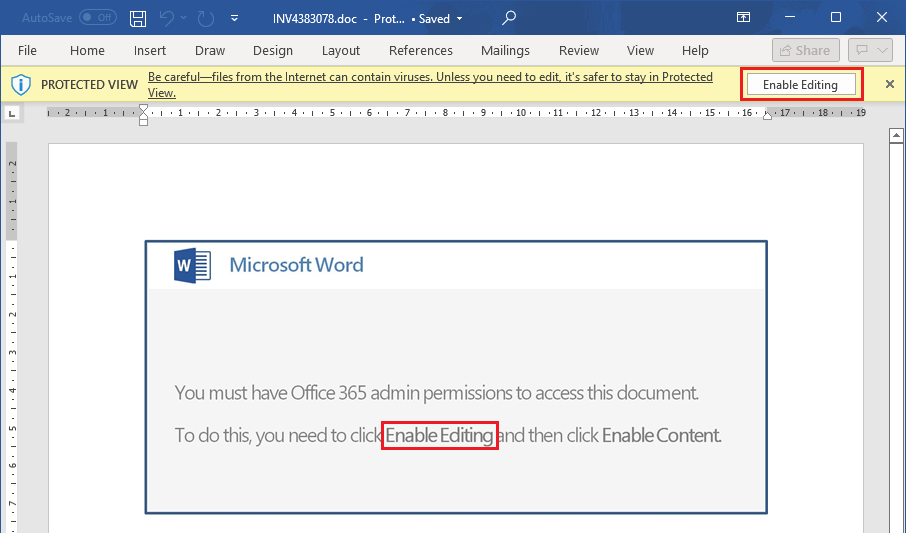This screenshot has width=906, height=533.
Task: Maximize the Word window
Action: [836, 17]
